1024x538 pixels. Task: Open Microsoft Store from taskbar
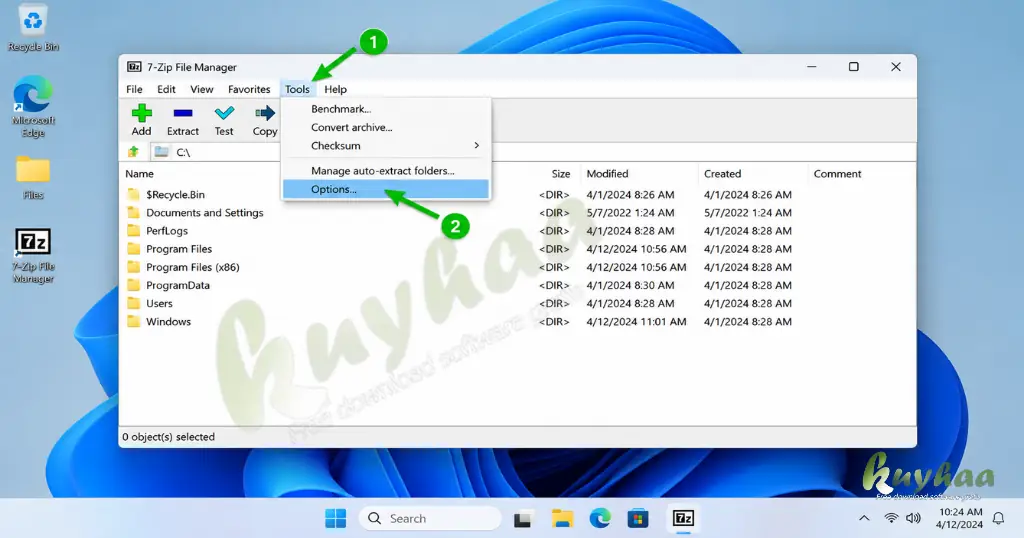tap(638, 518)
